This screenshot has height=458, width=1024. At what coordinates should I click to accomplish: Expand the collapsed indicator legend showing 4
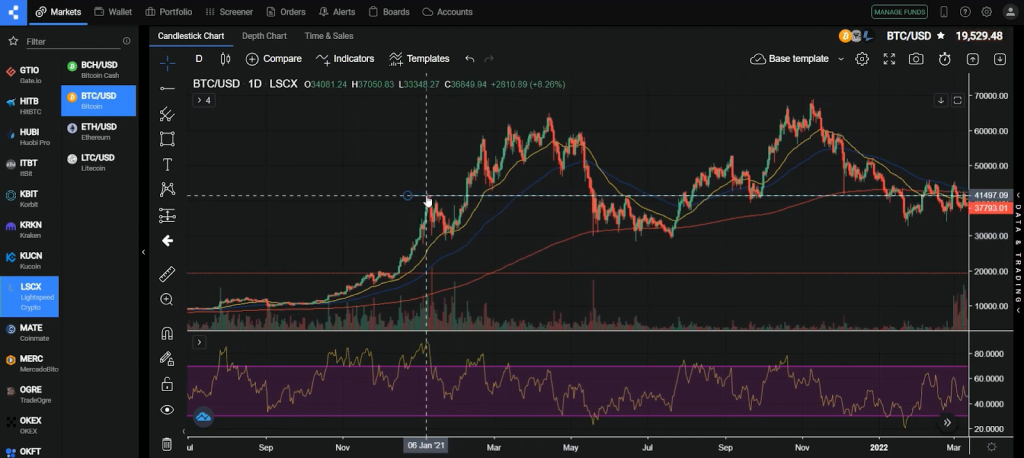point(203,101)
